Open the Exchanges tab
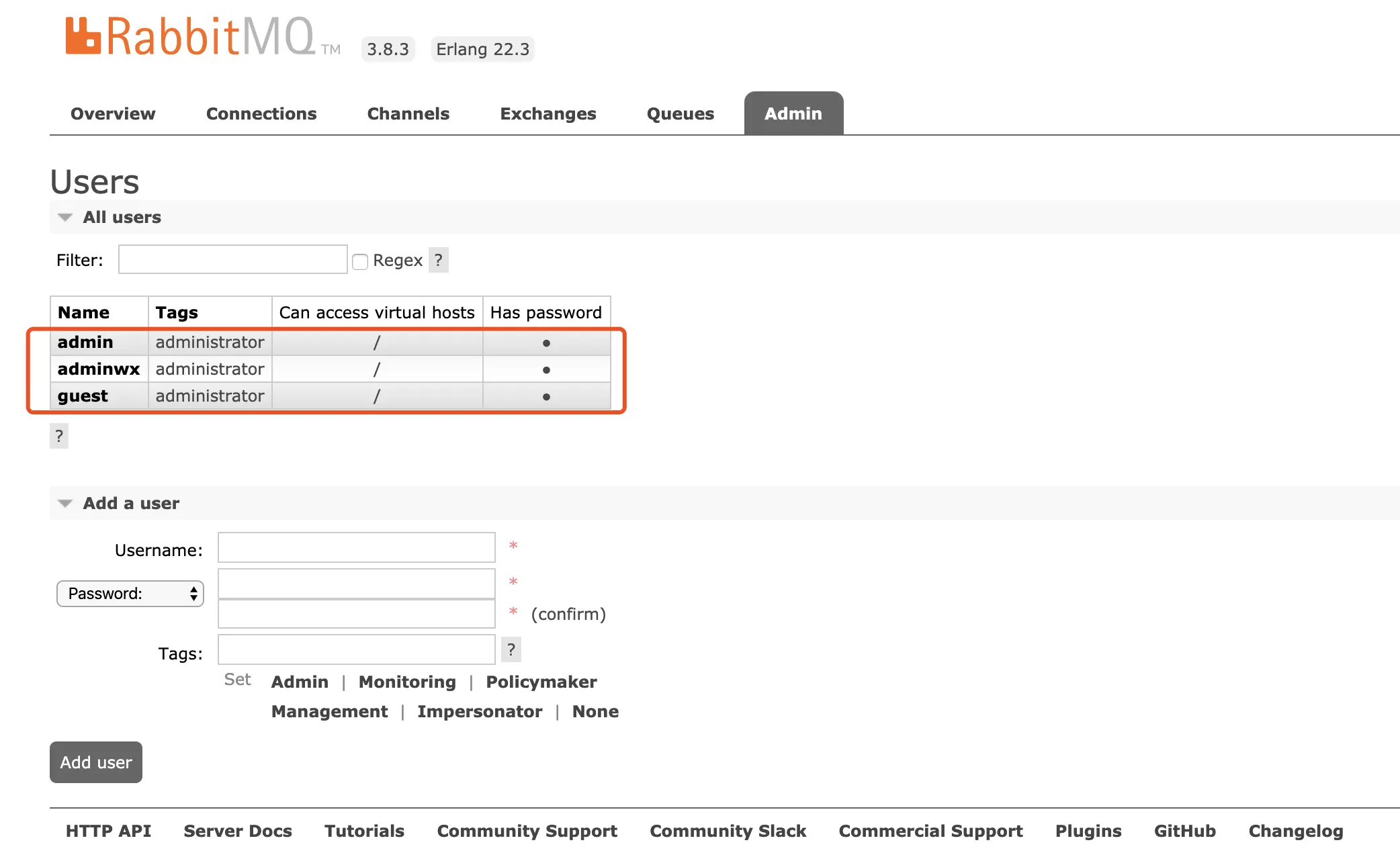The width and height of the screenshot is (1400, 861). coord(548,114)
